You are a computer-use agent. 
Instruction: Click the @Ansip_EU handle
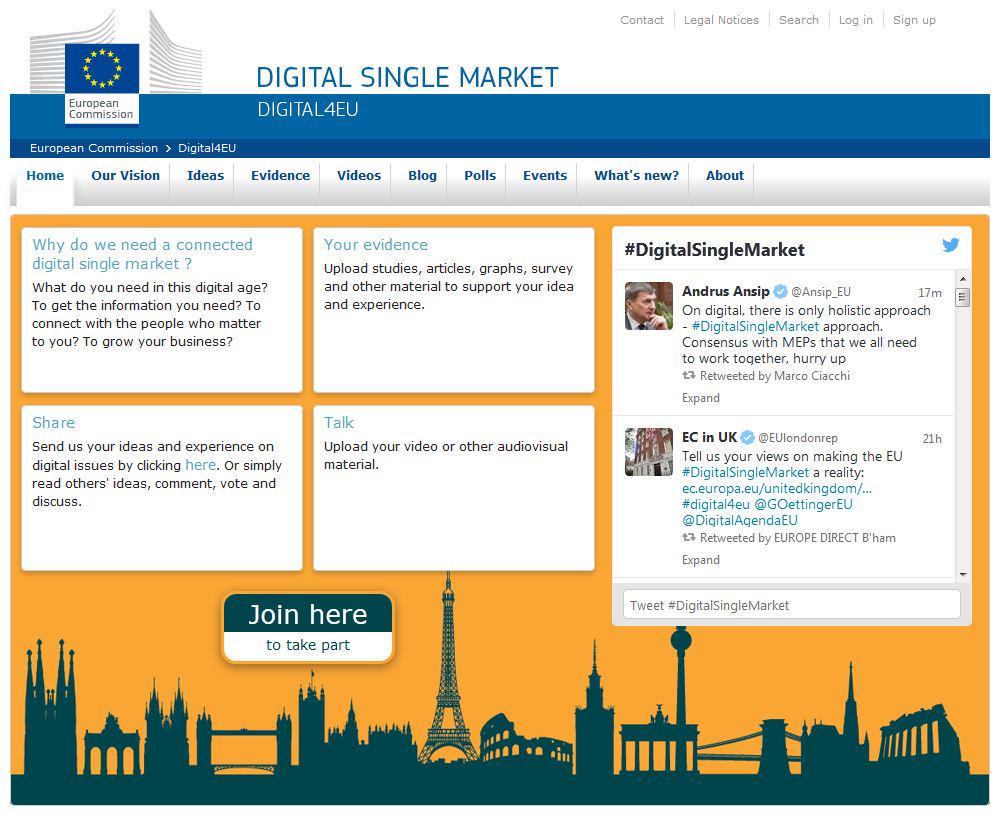click(820, 292)
